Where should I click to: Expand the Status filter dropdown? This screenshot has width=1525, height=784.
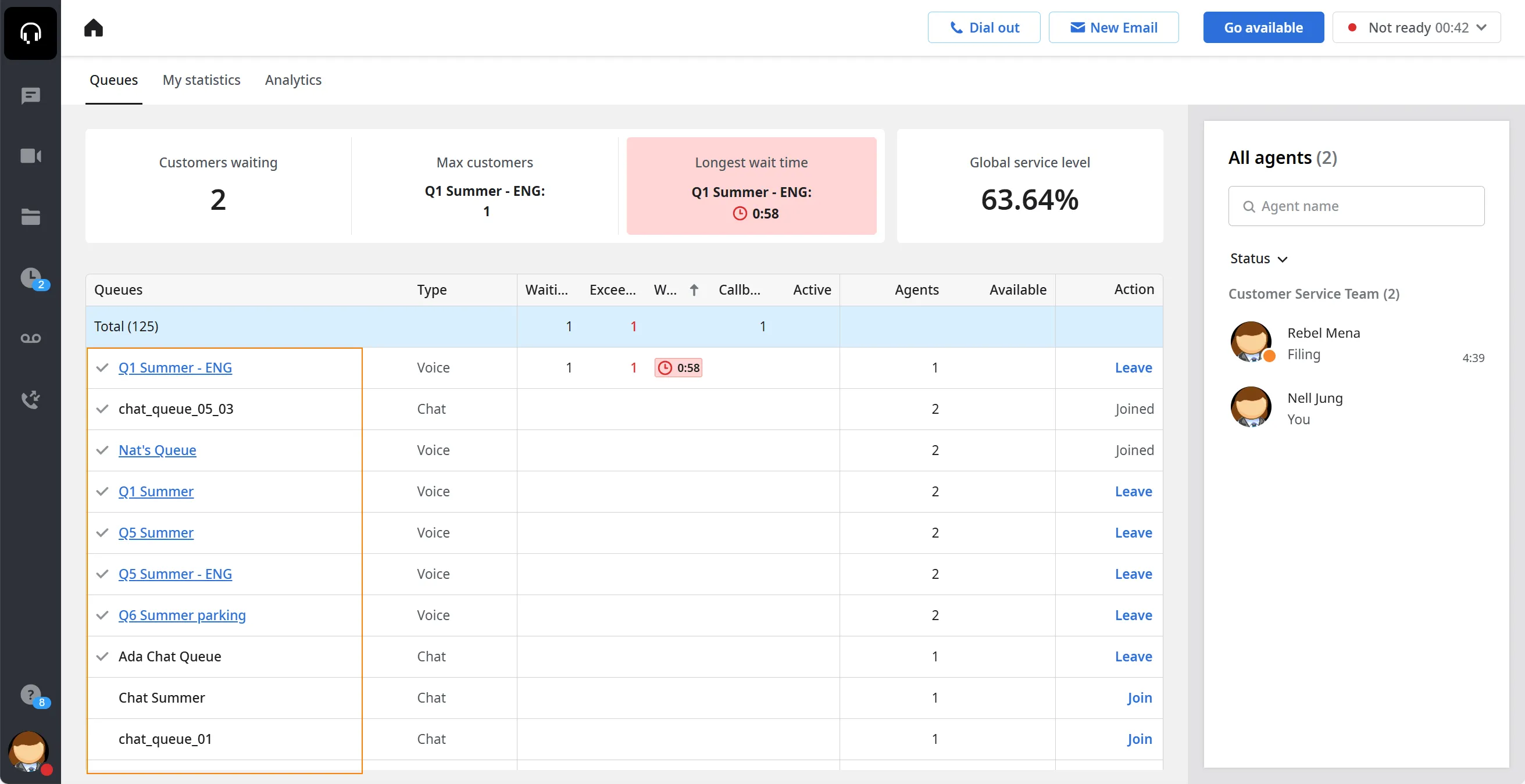click(1259, 259)
